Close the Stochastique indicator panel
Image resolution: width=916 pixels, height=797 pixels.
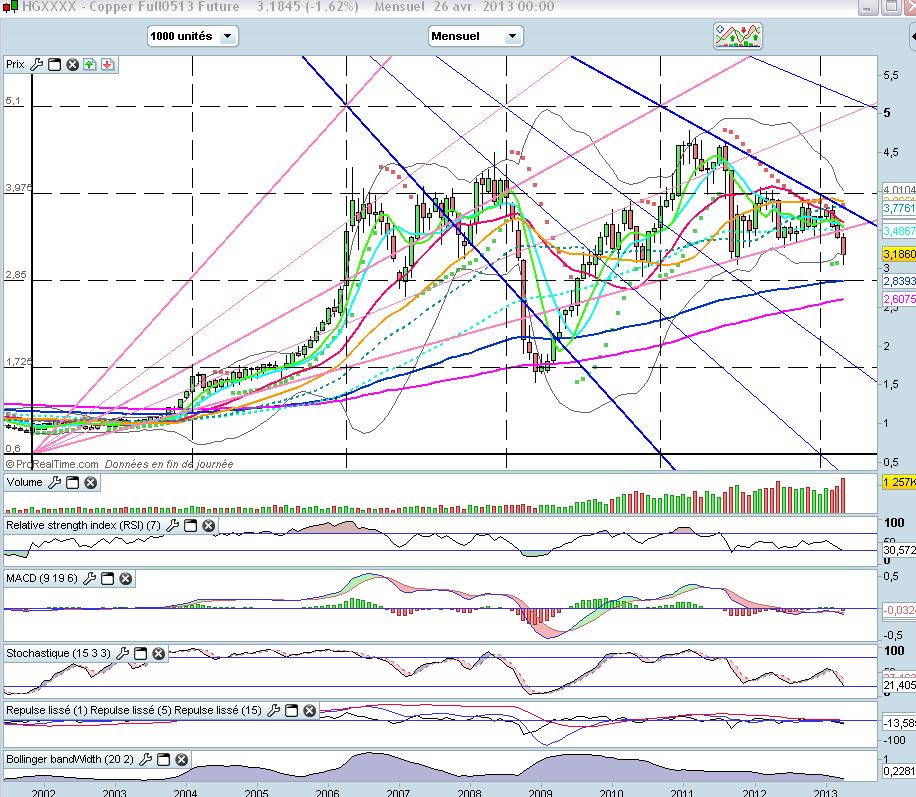[x=158, y=653]
